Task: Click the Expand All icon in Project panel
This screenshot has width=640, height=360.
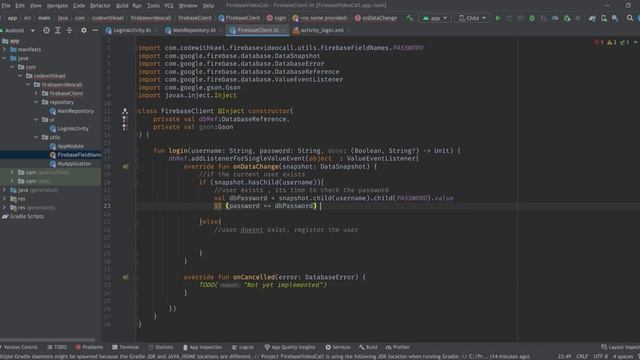Action: click(58, 30)
